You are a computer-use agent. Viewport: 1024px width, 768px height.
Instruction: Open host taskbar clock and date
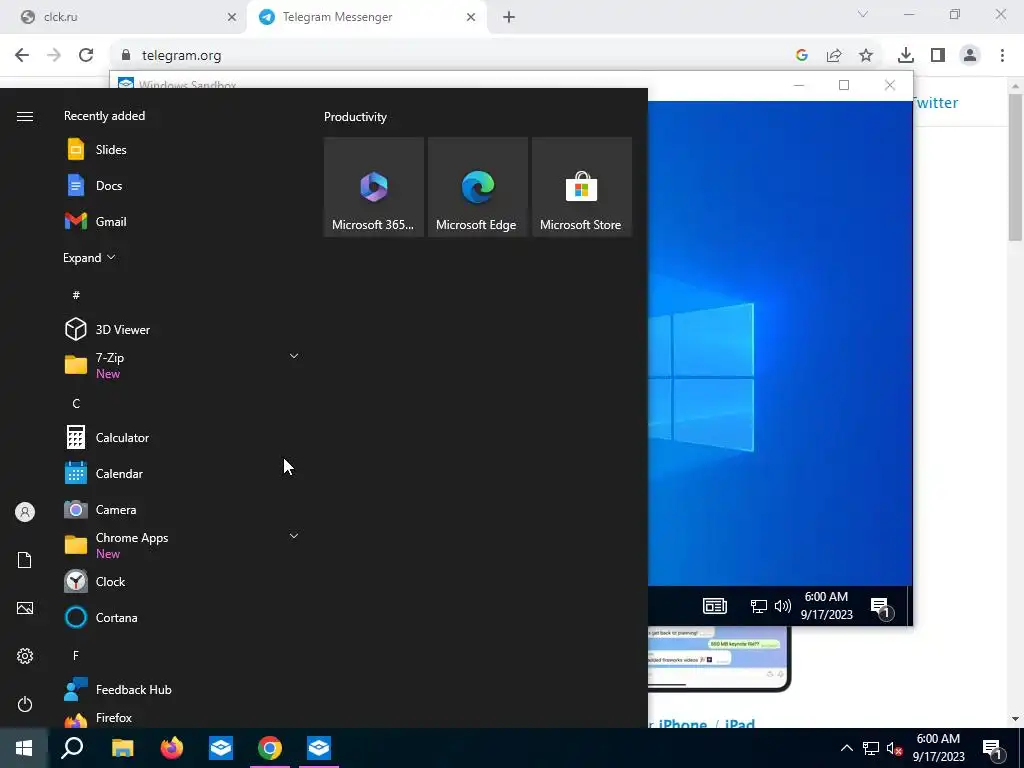[x=938, y=748]
